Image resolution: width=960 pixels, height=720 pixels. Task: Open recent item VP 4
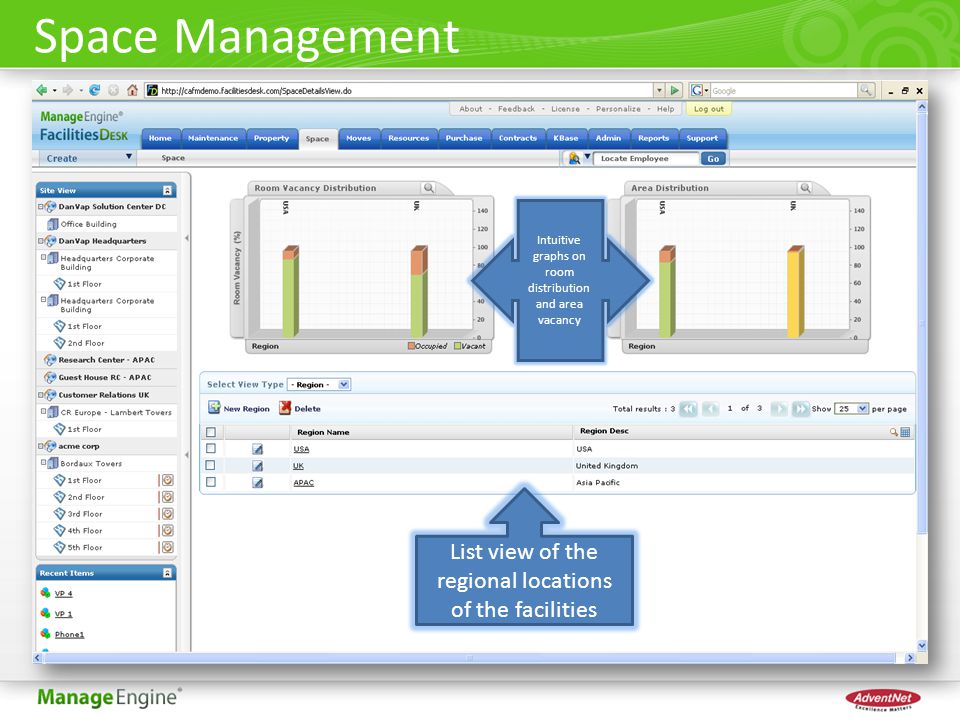[64, 594]
